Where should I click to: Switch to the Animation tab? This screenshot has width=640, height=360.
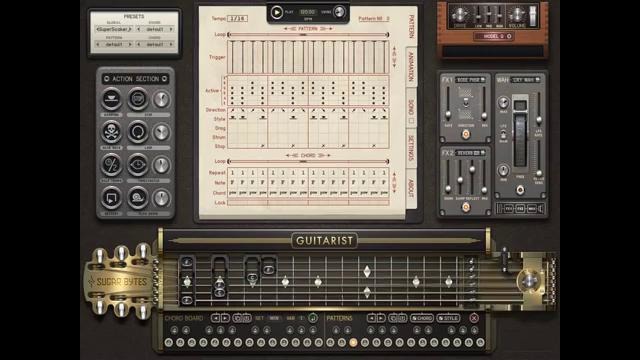pos(411,67)
